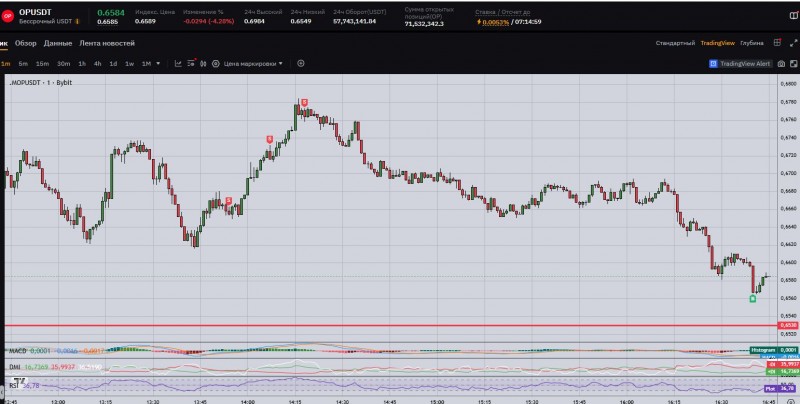This screenshot has height=404, width=800.
Task: Expand the timeframe dropdown after 1M
Action: [x=160, y=63]
